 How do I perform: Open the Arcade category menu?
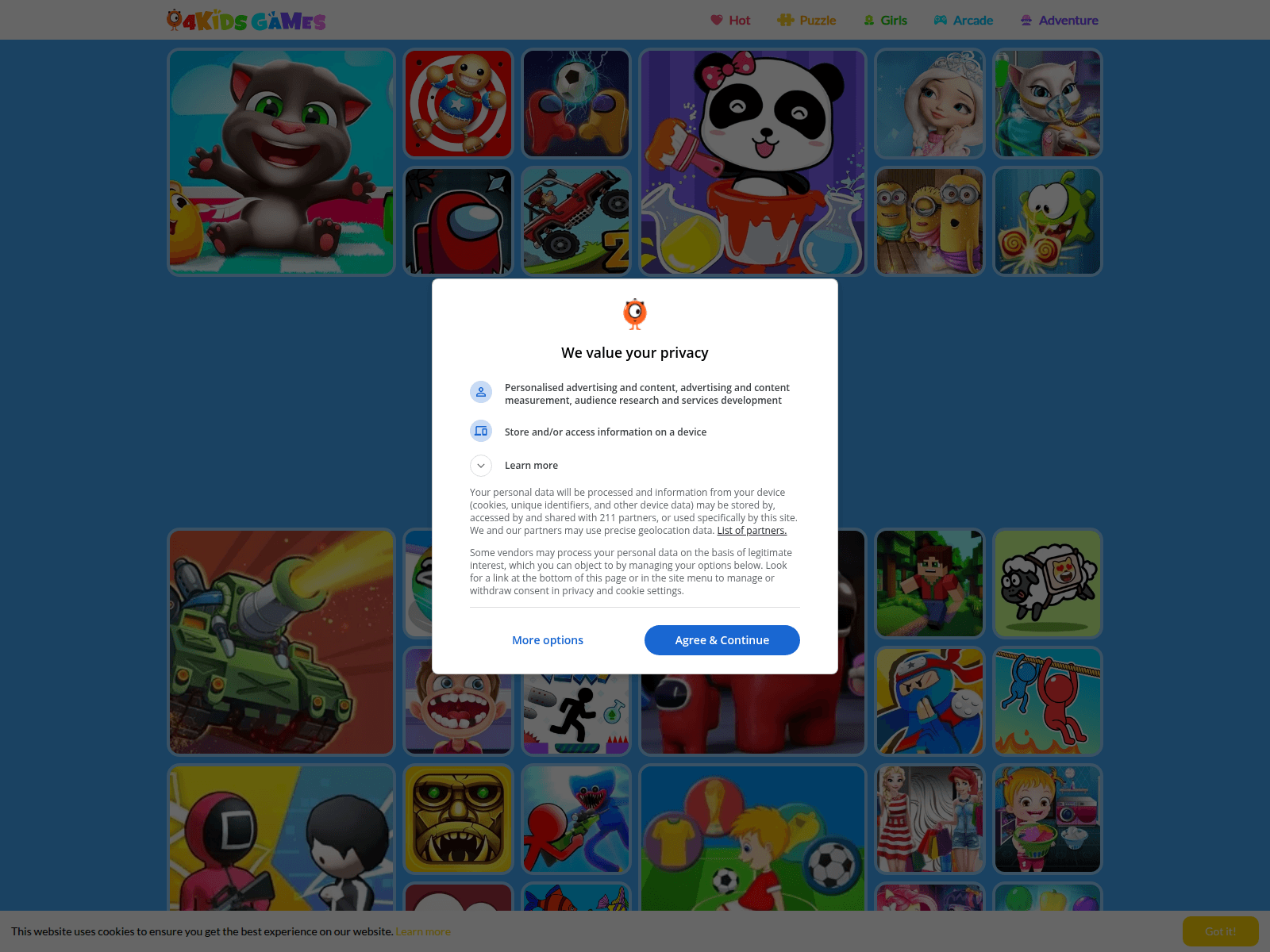coord(964,21)
